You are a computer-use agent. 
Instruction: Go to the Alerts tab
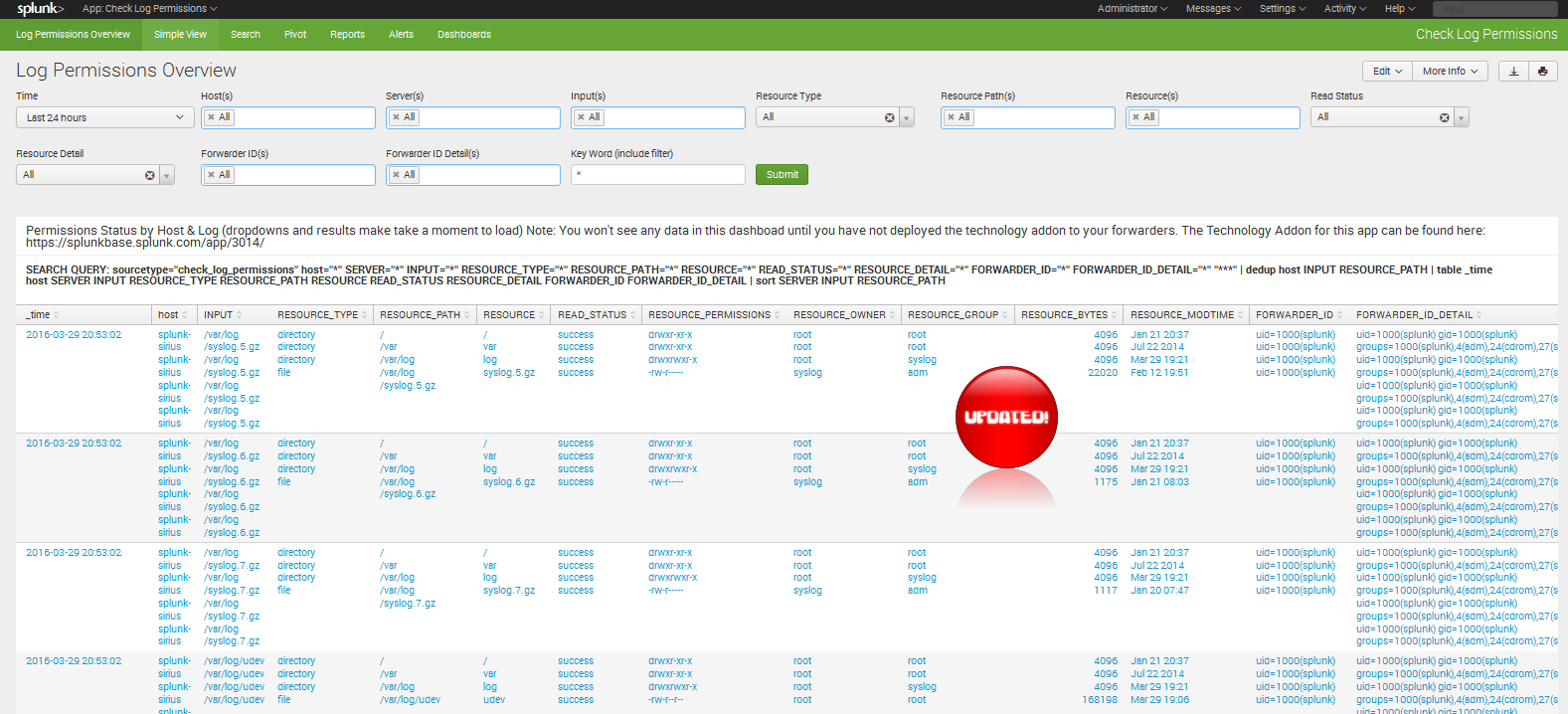pyautogui.click(x=401, y=35)
